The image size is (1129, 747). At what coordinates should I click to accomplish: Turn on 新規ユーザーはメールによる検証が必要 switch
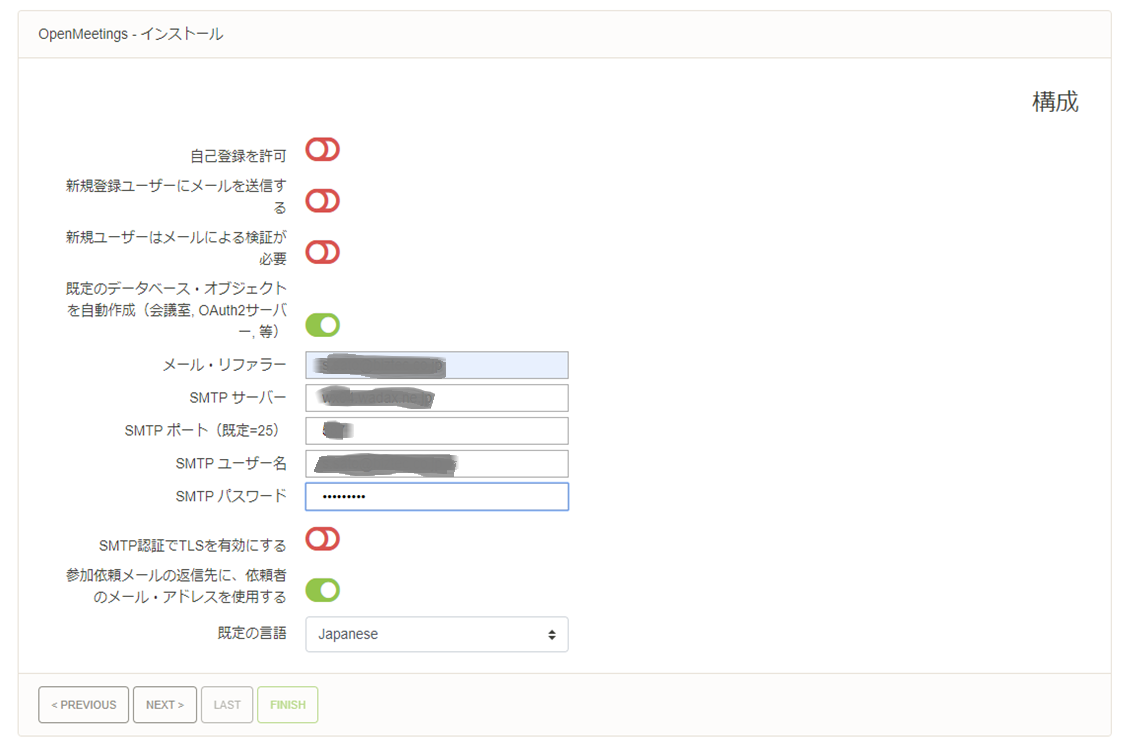tap(322, 252)
